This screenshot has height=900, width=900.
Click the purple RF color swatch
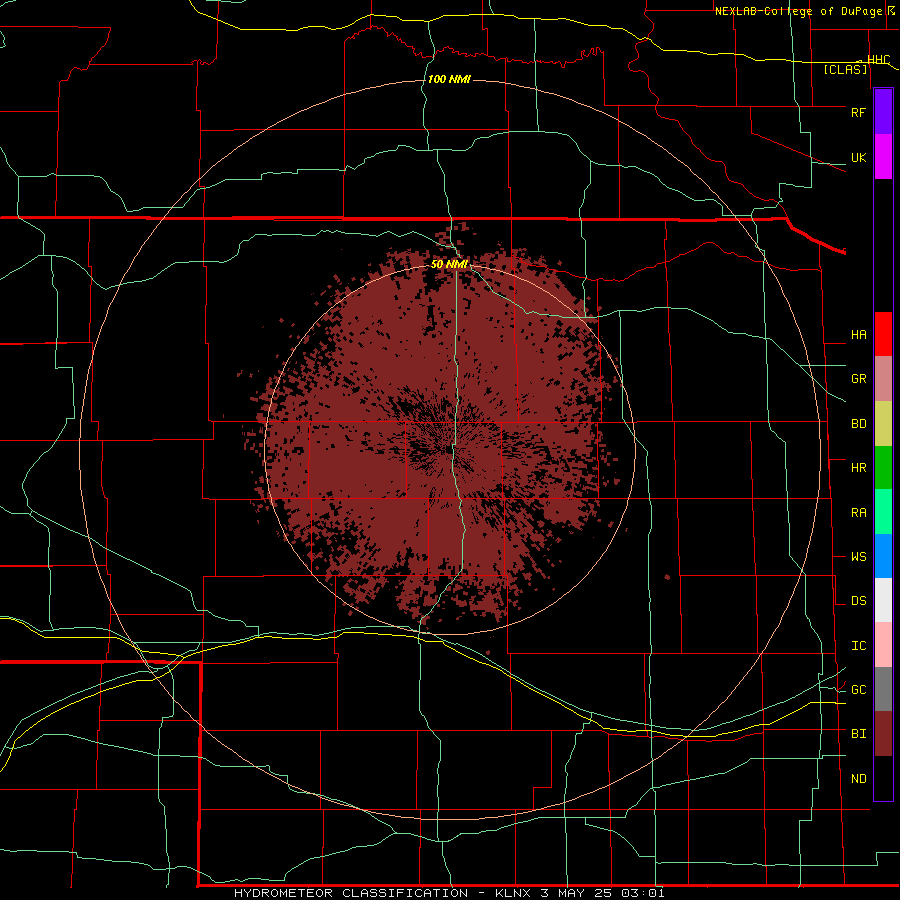(x=883, y=112)
